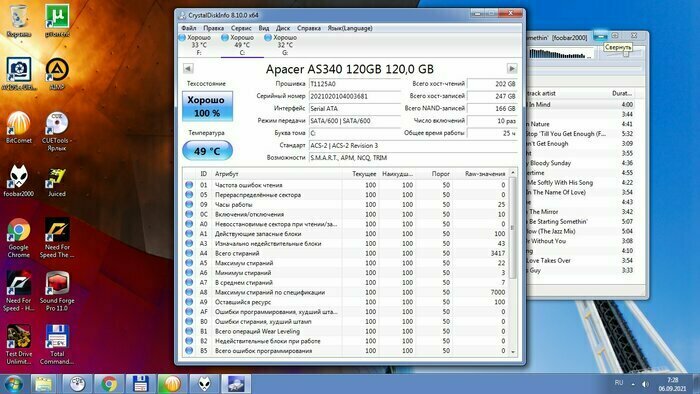Open File Explorer from the taskbar
The width and height of the screenshot is (700, 394).
click(43, 384)
